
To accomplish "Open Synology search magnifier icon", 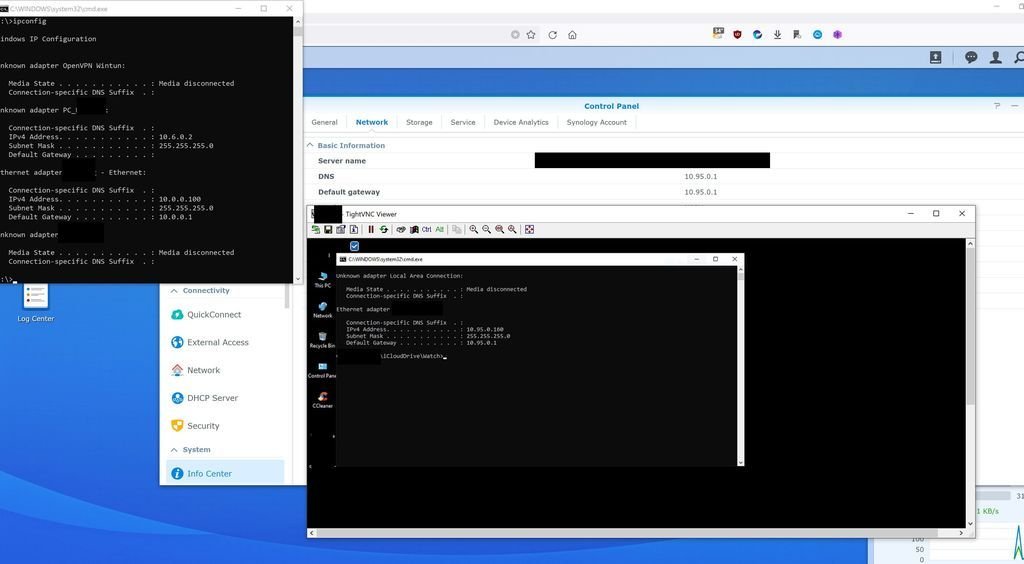I will click(1019, 57).
